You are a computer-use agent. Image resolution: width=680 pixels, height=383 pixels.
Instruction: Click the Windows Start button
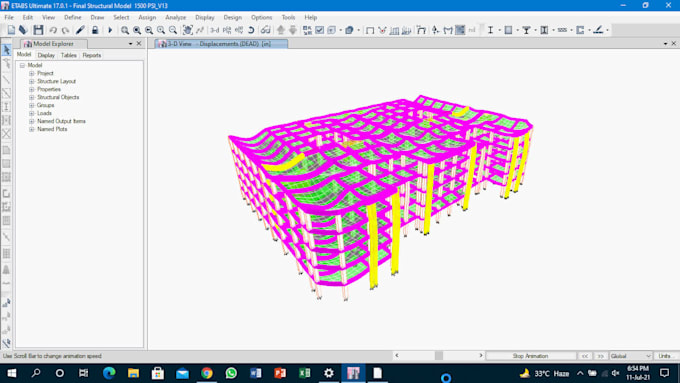pos(12,373)
